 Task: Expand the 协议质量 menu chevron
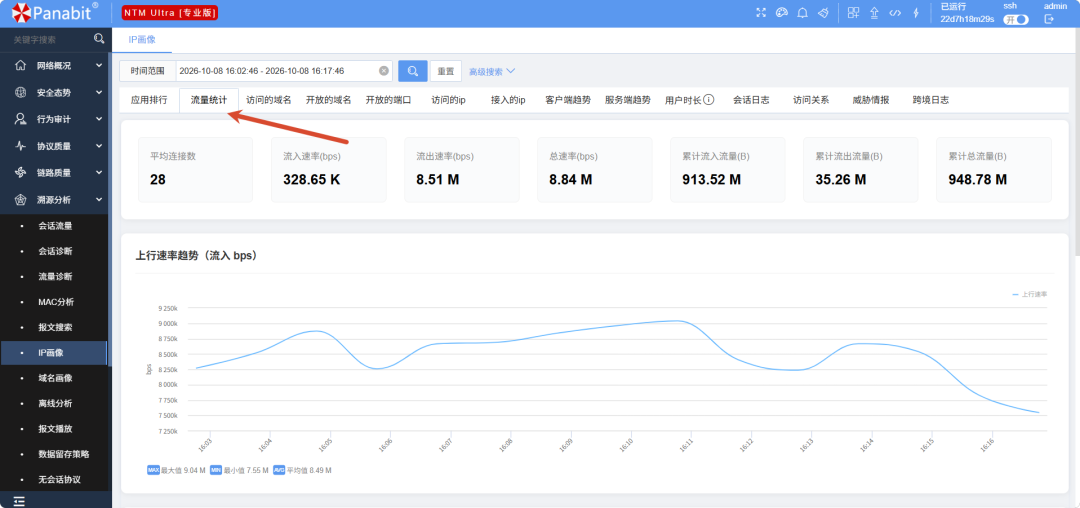point(99,146)
